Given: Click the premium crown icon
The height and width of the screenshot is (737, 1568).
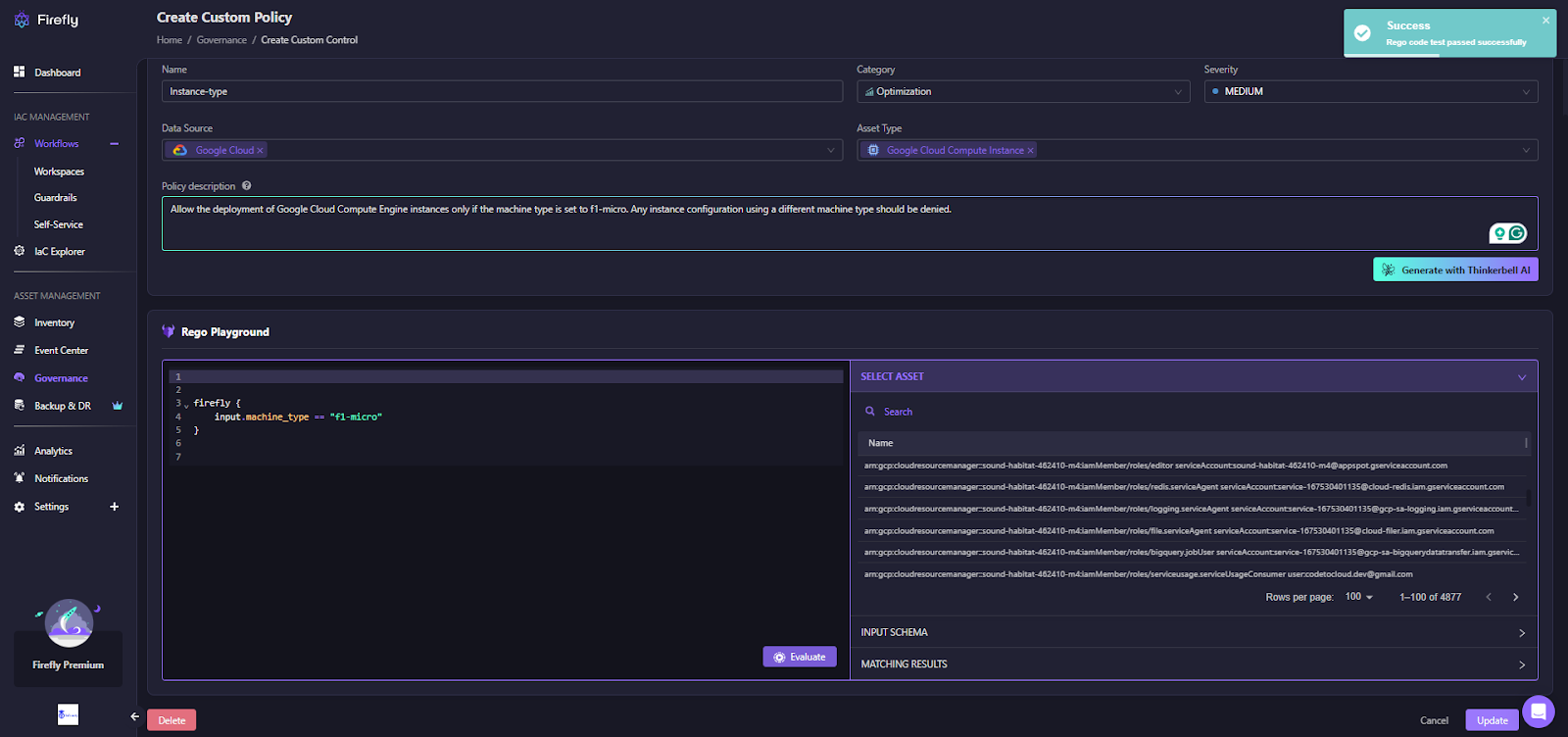Looking at the screenshot, I should point(118,405).
